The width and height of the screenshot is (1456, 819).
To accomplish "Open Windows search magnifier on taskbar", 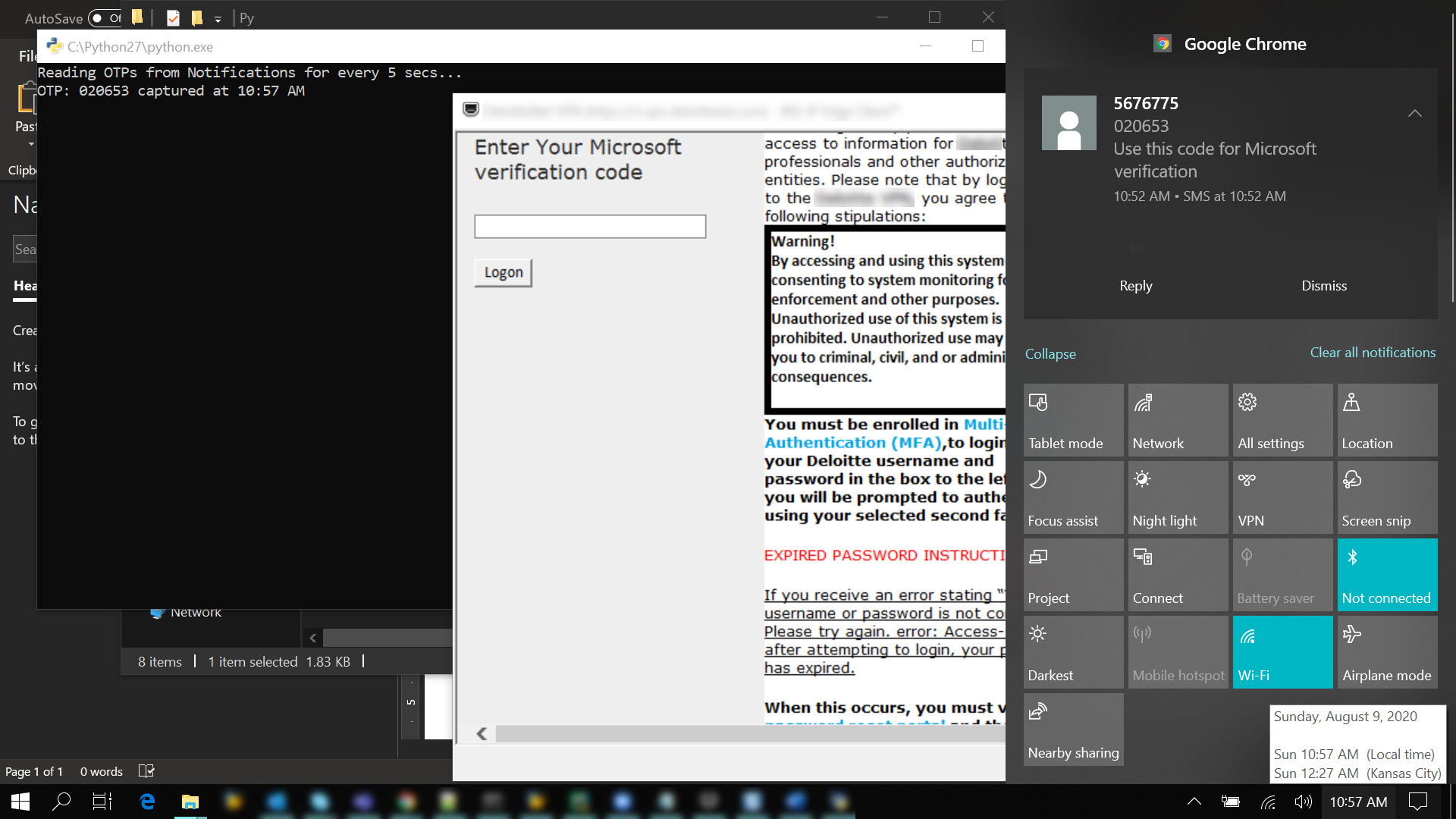I will tap(61, 802).
